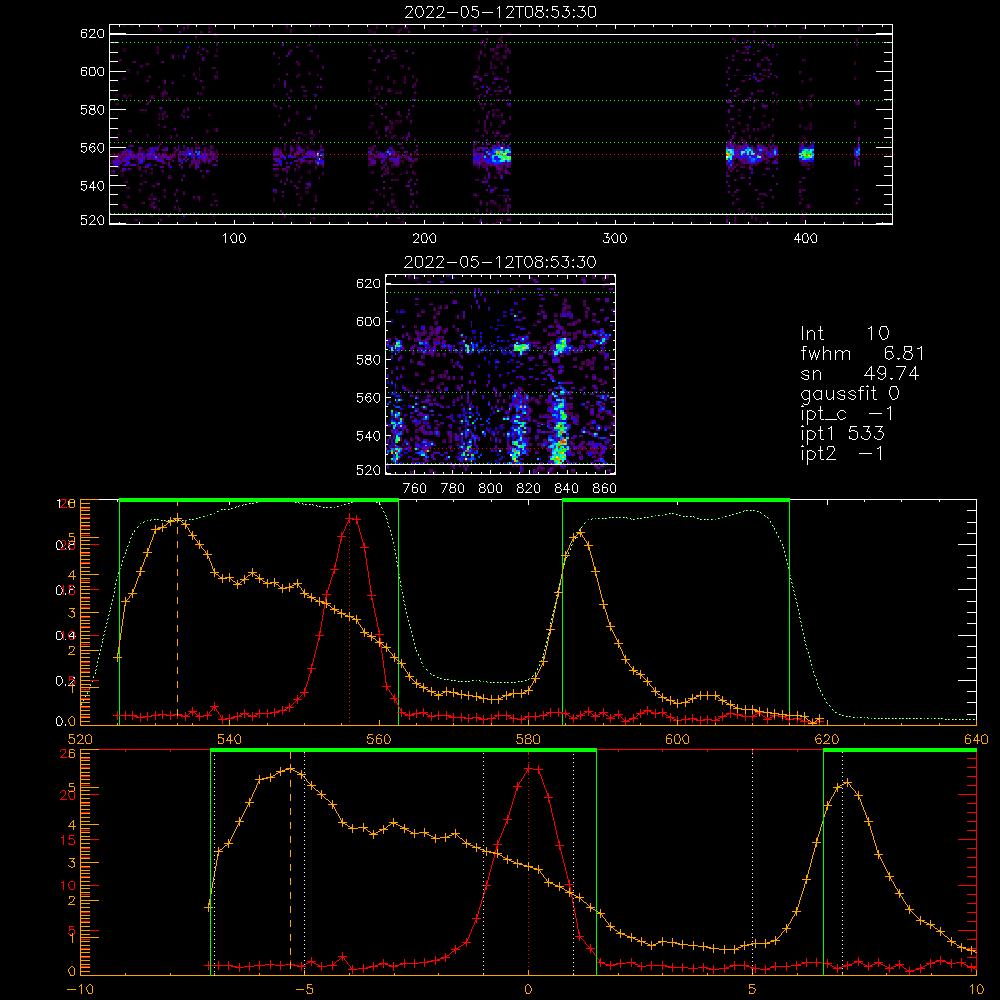
Task: Select the 'fwhm 6.81' value line
Action: tap(862, 353)
